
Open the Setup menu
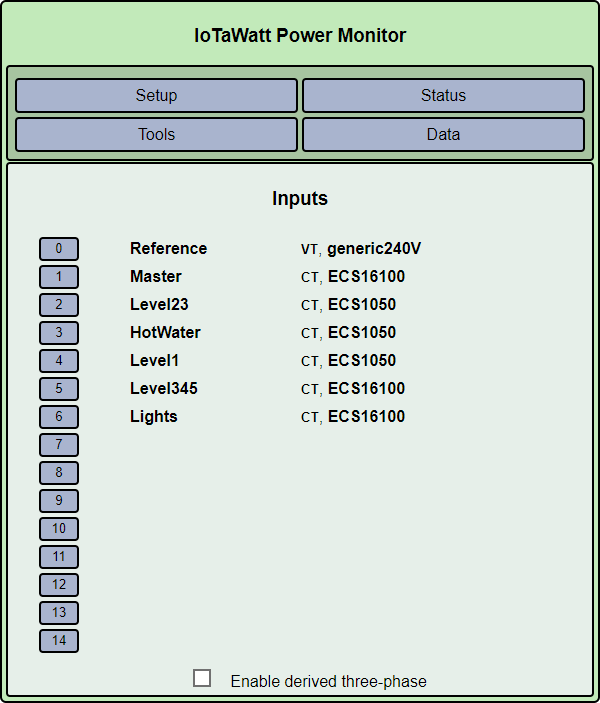[x=156, y=96]
